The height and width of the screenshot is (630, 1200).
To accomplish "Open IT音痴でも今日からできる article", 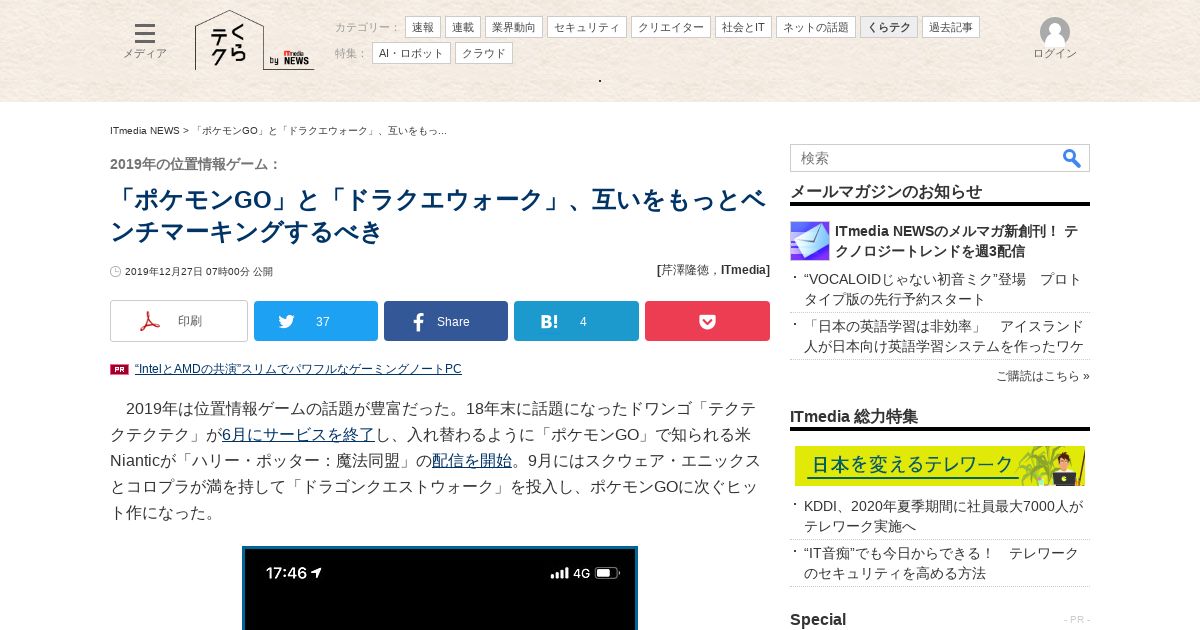I will [942, 563].
